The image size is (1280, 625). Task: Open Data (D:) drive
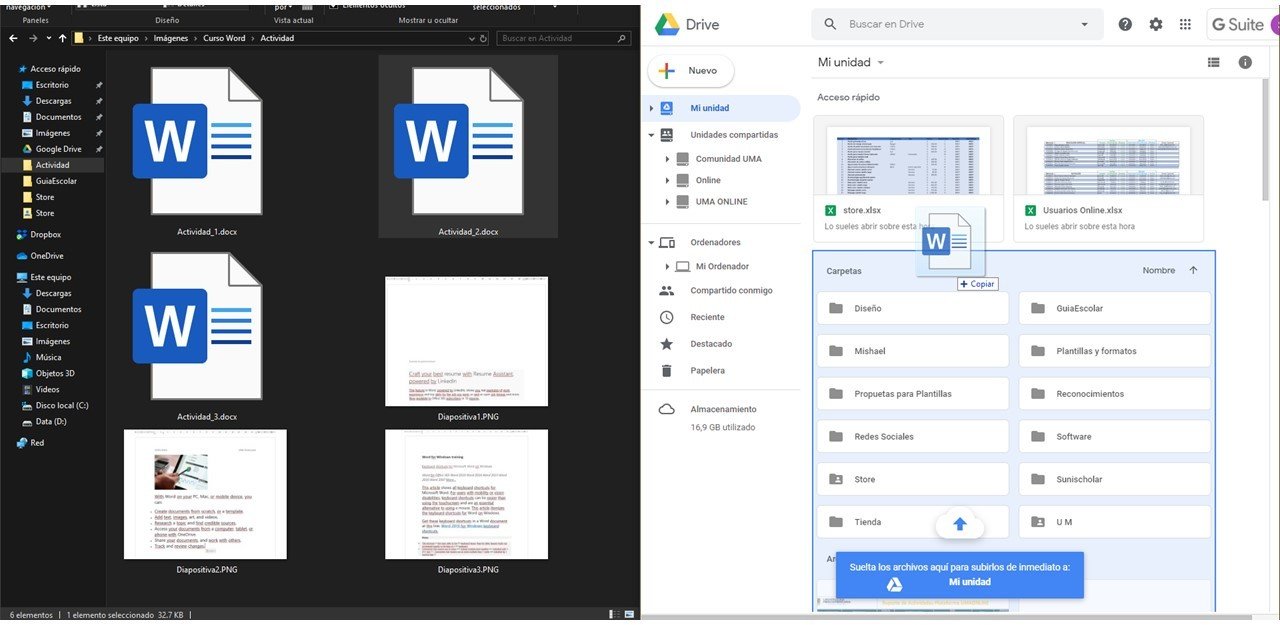coord(50,421)
